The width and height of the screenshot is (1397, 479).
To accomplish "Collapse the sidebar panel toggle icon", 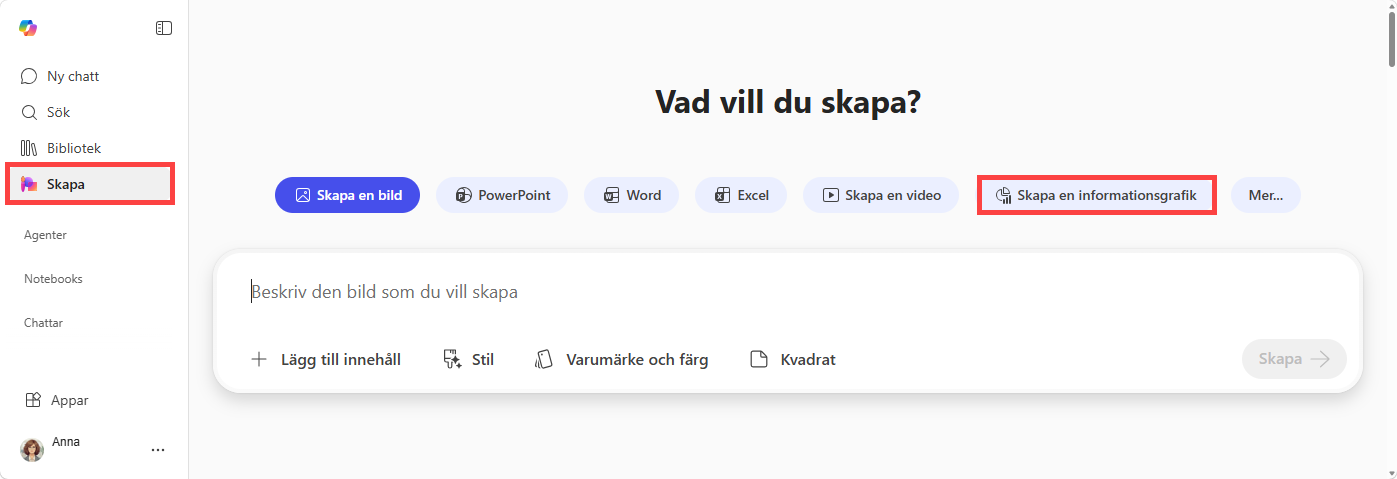I will coord(164,28).
